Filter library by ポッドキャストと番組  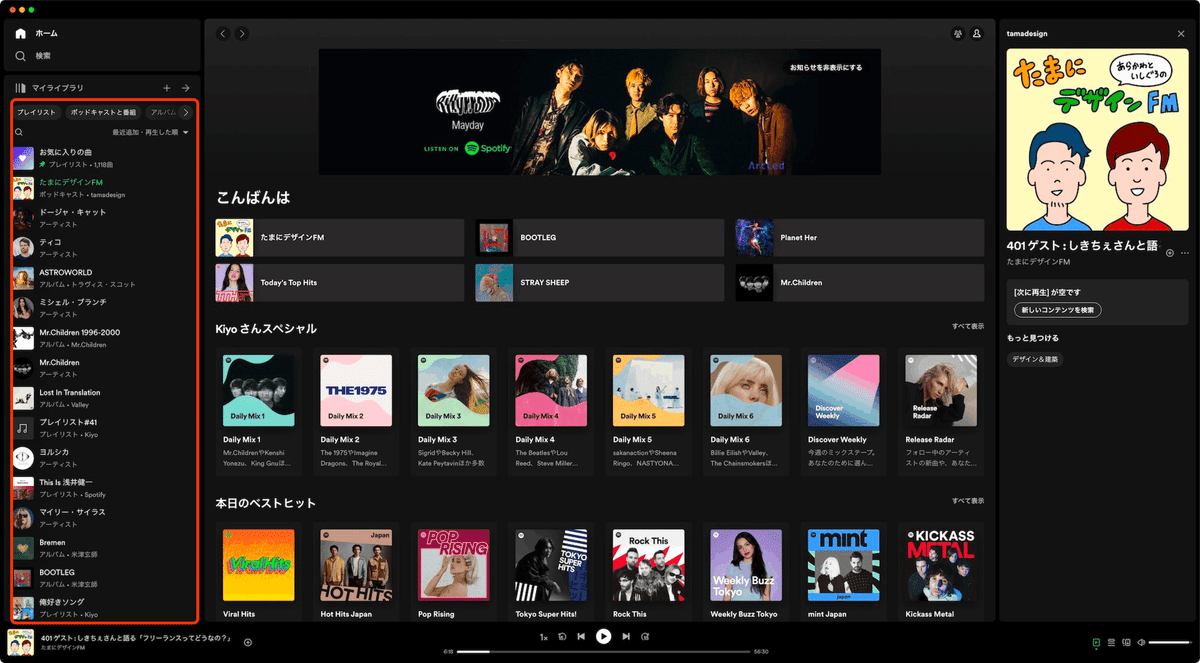(x=103, y=112)
